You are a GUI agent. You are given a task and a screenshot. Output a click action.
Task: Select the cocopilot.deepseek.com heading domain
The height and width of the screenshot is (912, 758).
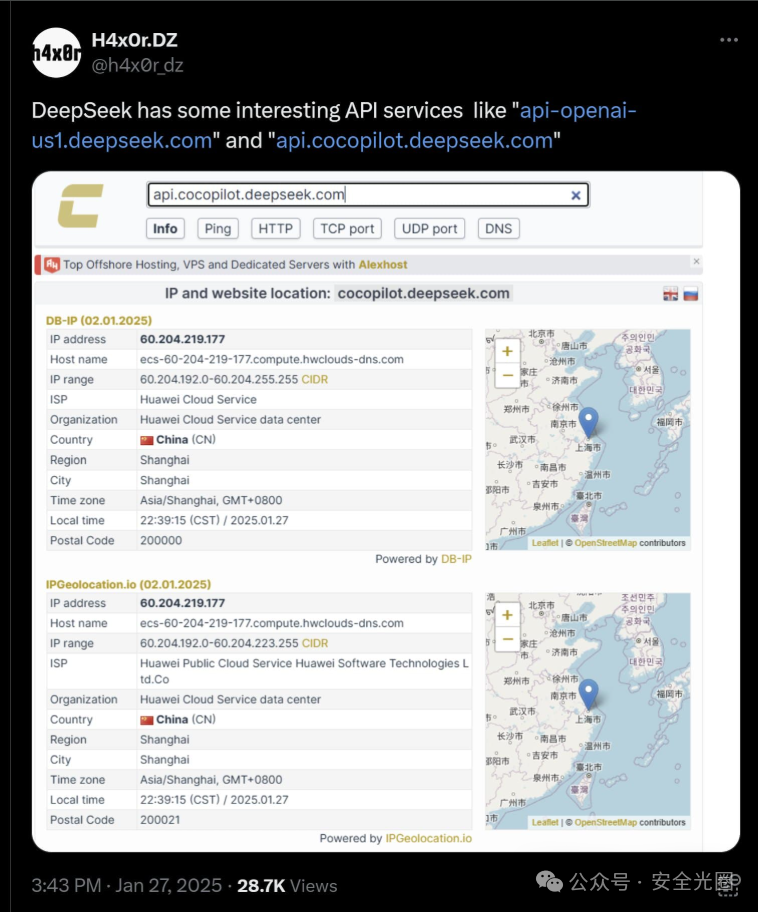(424, 293)
